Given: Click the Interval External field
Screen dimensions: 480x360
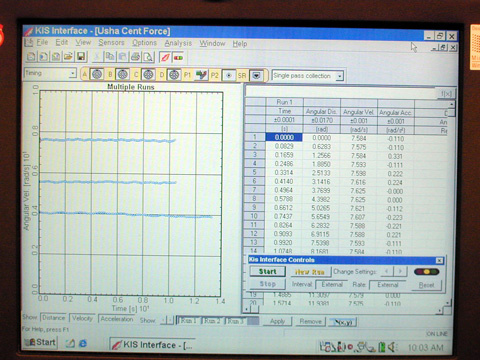Looking at the screenshot, I should point(332,284).
